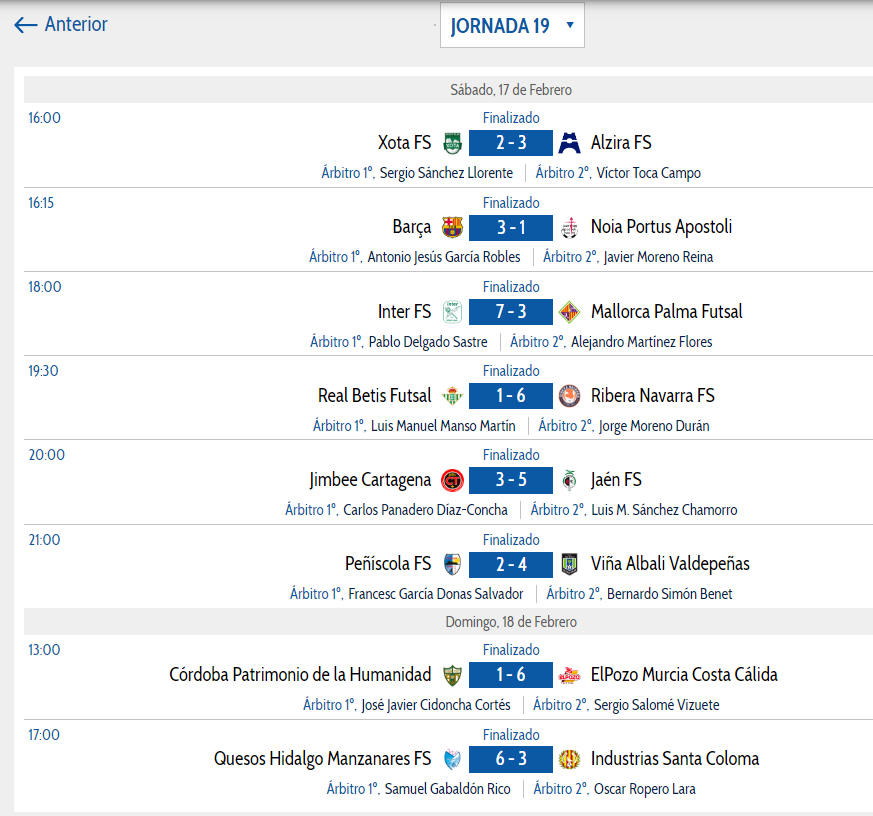Click the ElPozo Murcia logo

(x=569, y=675)
